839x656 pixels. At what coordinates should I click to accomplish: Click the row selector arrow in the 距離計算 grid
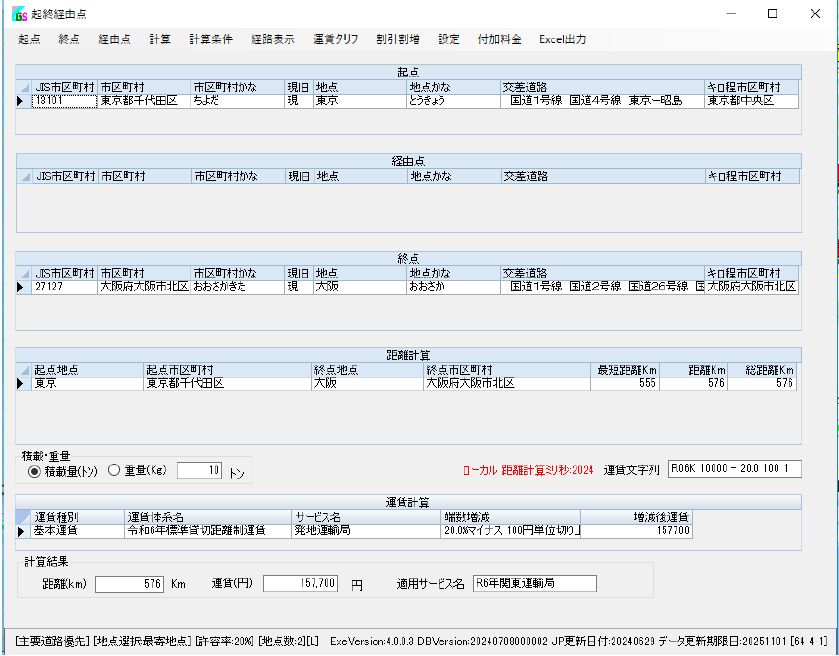[23, 383]
